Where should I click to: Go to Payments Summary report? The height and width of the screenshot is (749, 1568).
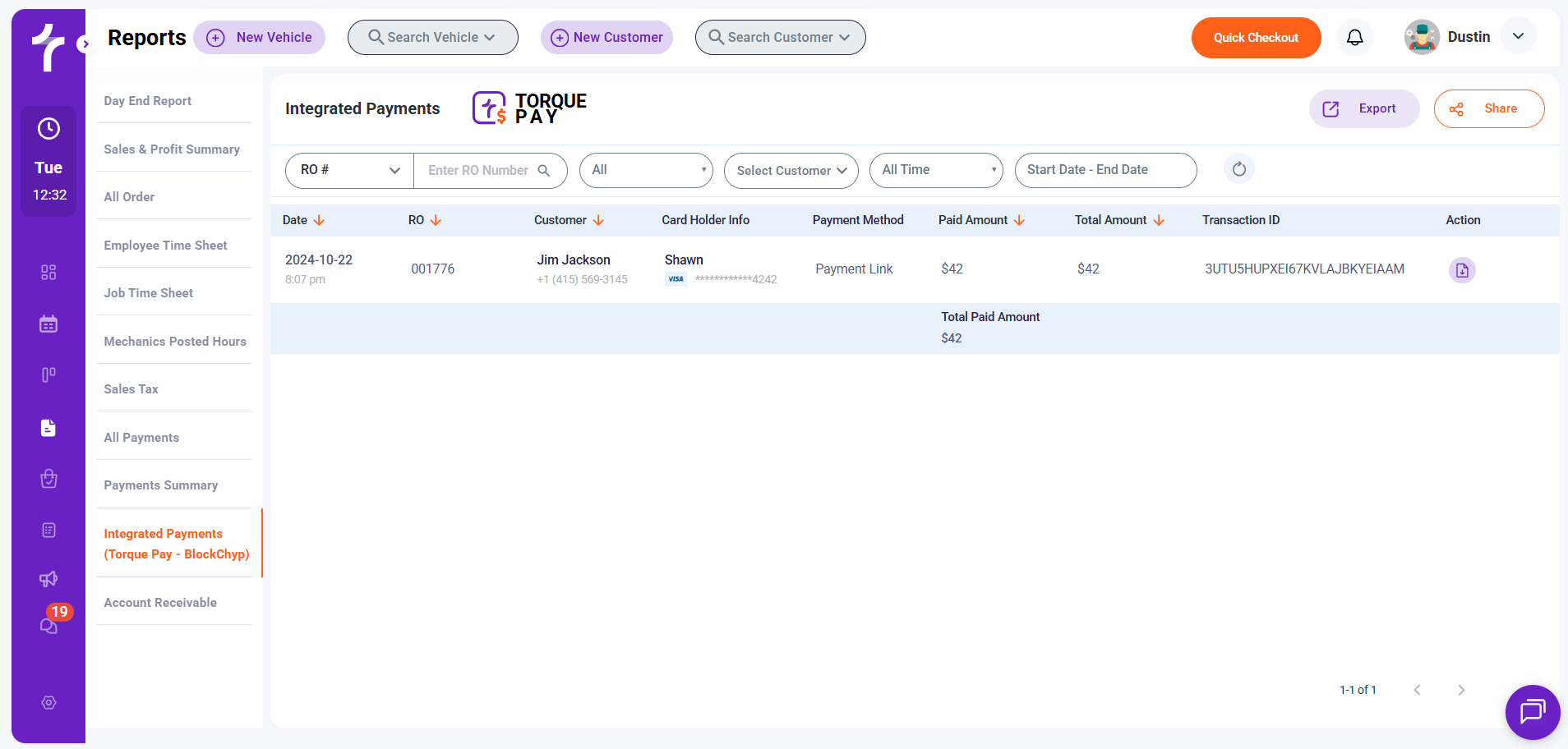(x=161, y=485)
